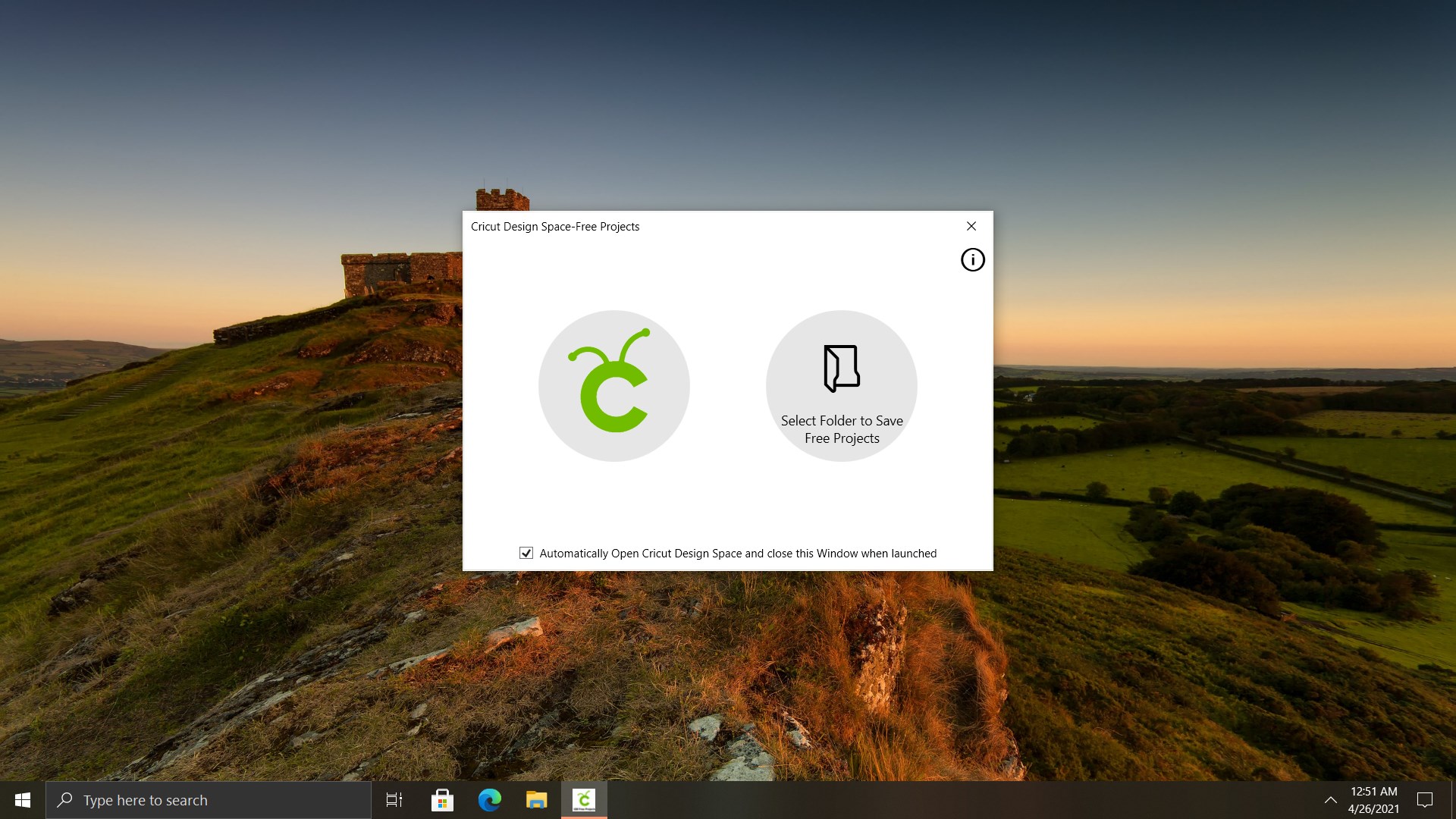Open the calendar by clicking the clock
This screenshot has height=819, width=1456.
point(1374,792)
